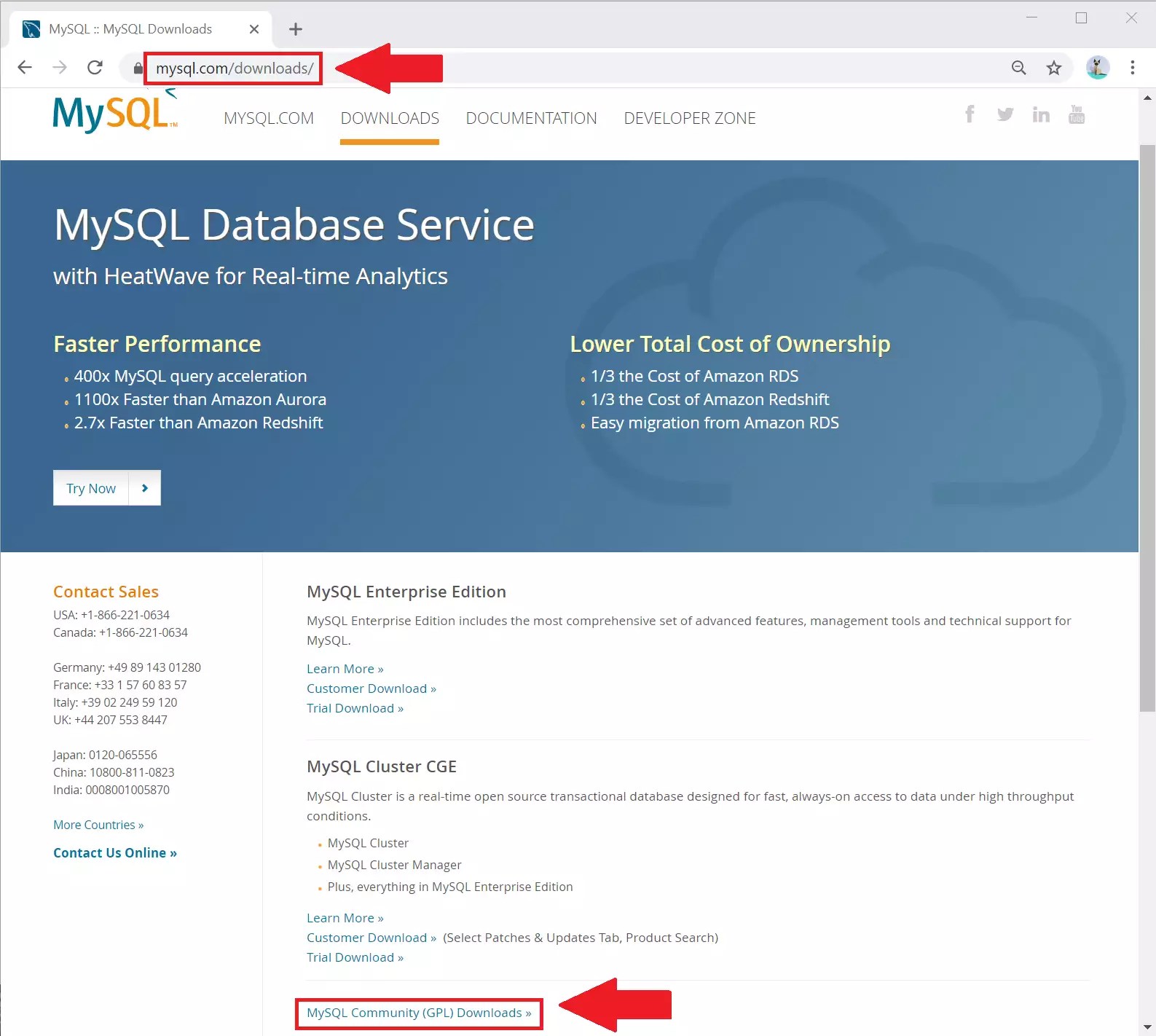This screenshot has width=1156, height=1036.
Task: Select the DOWNLOADS nav item
Action: tap(390, 118)
